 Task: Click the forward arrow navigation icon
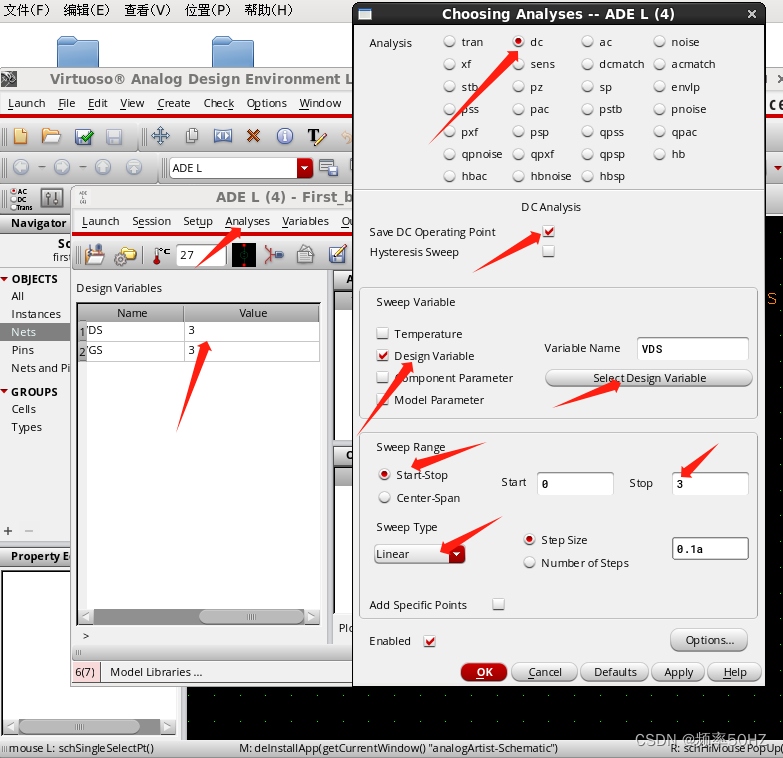coord(62,167)
